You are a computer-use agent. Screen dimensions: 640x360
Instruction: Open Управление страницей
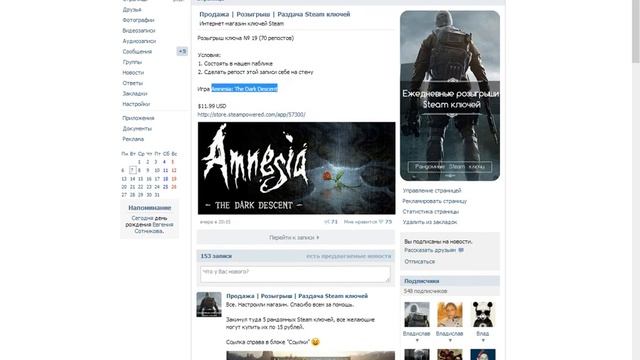[432, 191]
